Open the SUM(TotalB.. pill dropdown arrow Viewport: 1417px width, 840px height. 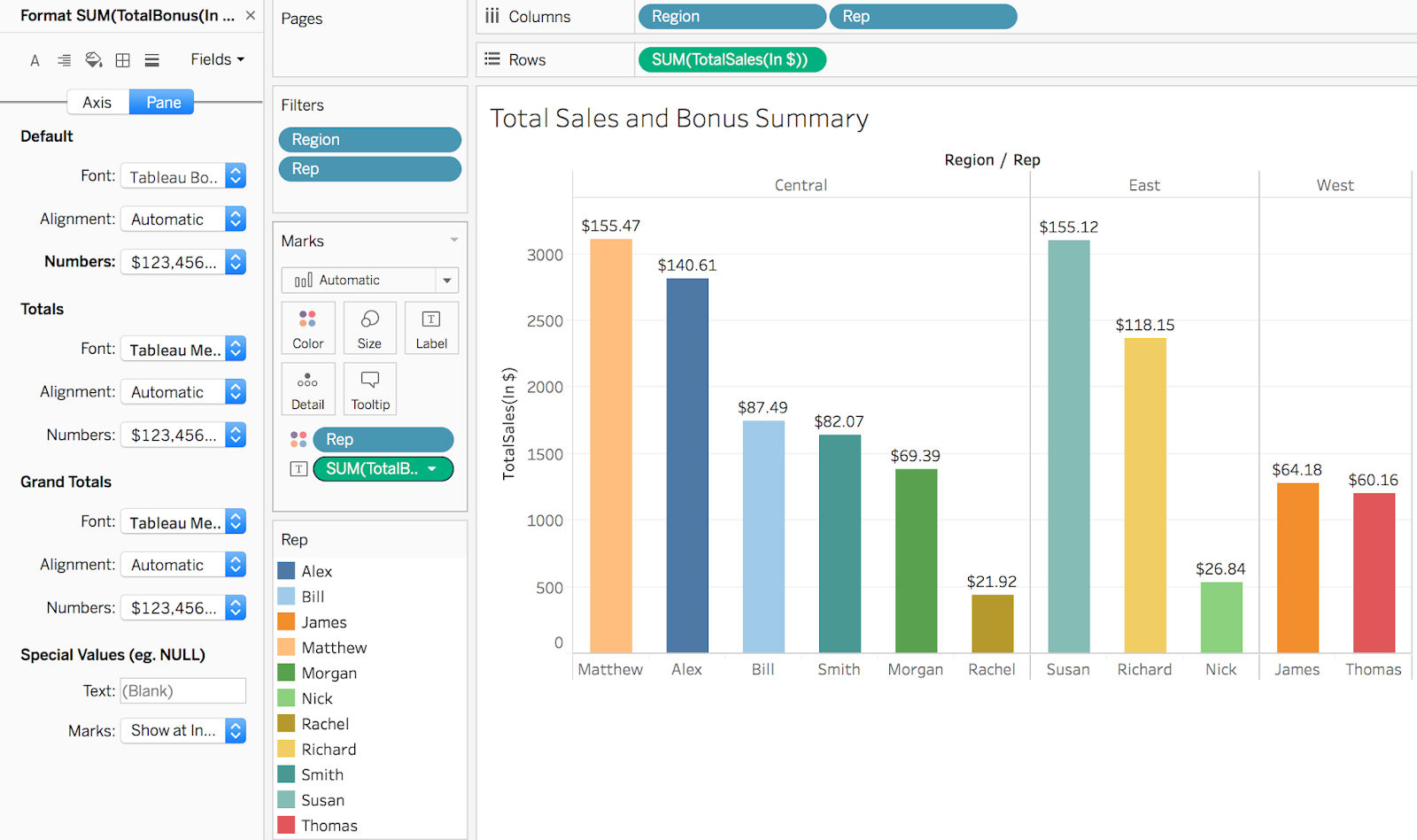431,469
